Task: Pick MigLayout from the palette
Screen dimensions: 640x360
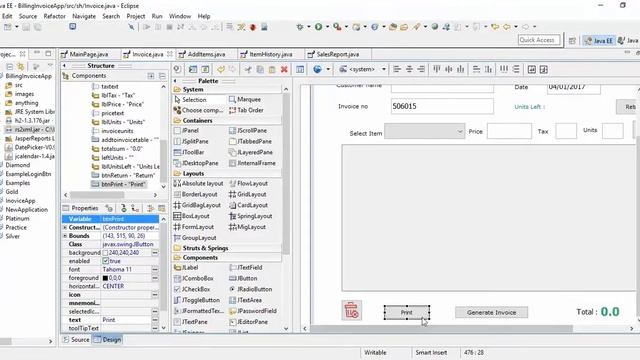Action: pyautogui.click(x=247, y=227)
